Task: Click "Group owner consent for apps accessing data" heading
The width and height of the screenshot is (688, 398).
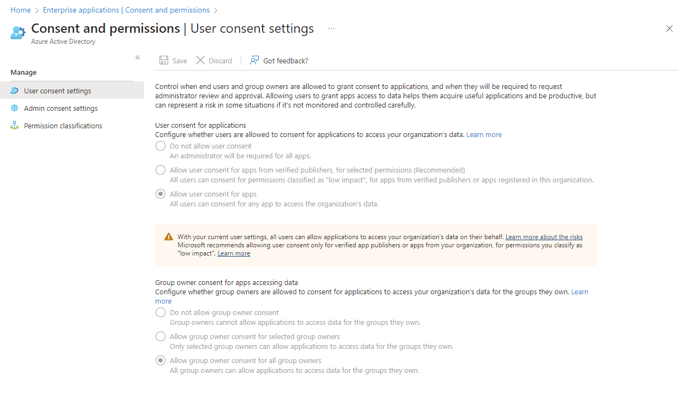Action: 226,283
